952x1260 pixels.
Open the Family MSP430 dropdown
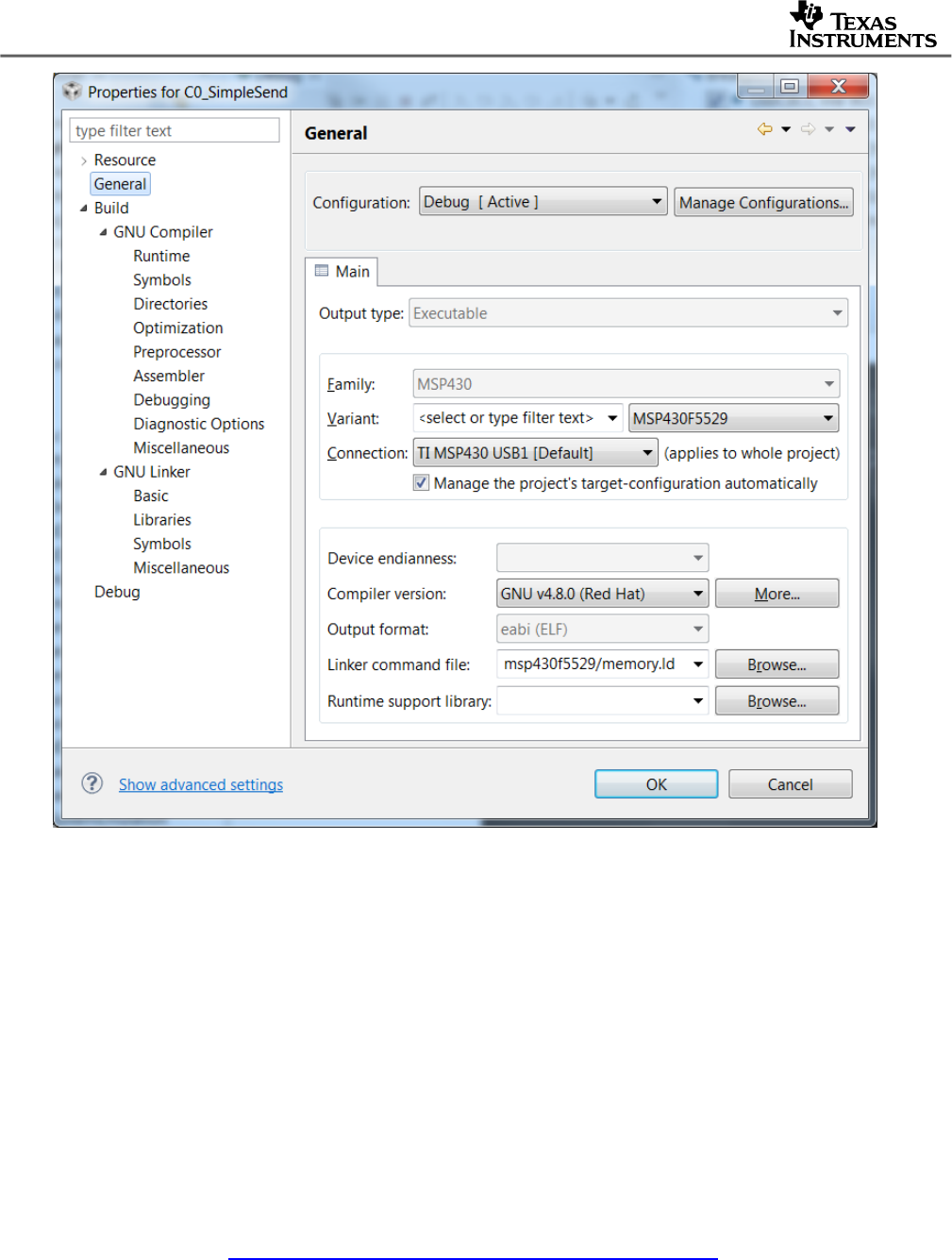point(626,384)
